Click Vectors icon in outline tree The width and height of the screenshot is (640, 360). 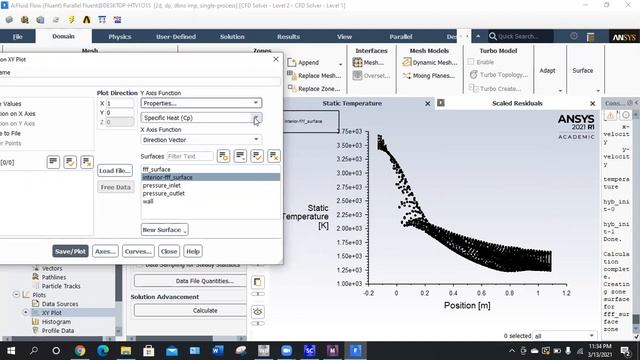coord(36,268)
